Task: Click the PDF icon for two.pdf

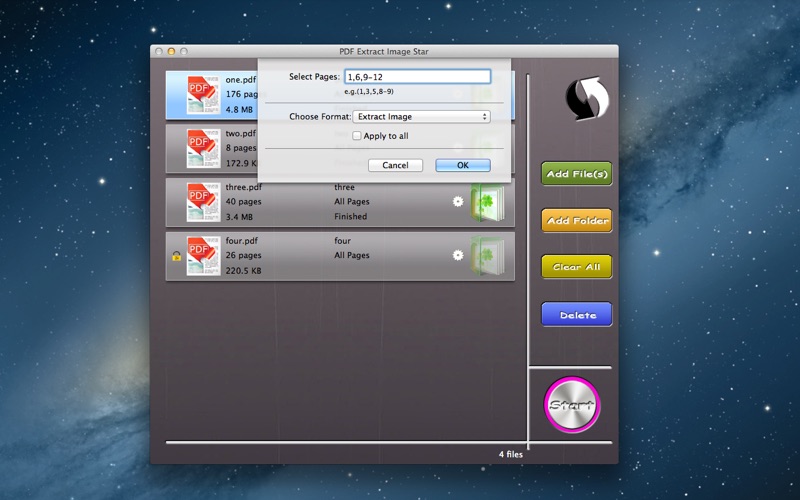Action: 203,148
